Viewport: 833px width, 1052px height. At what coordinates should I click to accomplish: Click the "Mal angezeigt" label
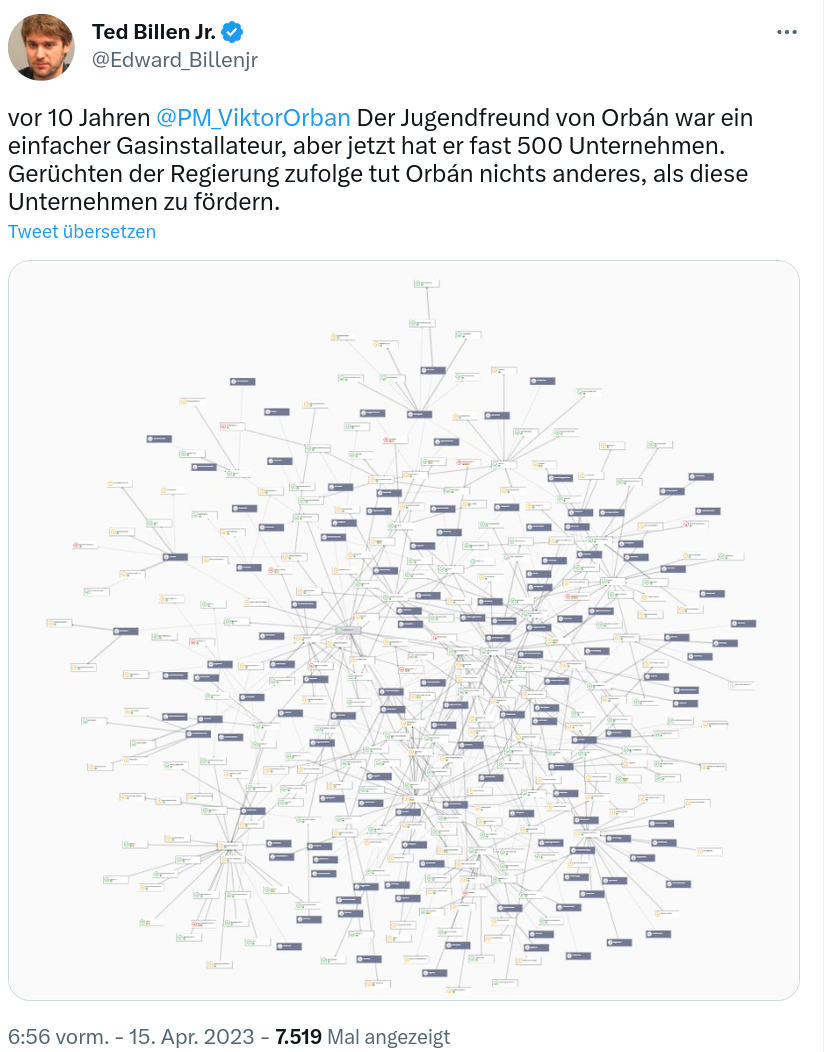tap(389, 1037)
